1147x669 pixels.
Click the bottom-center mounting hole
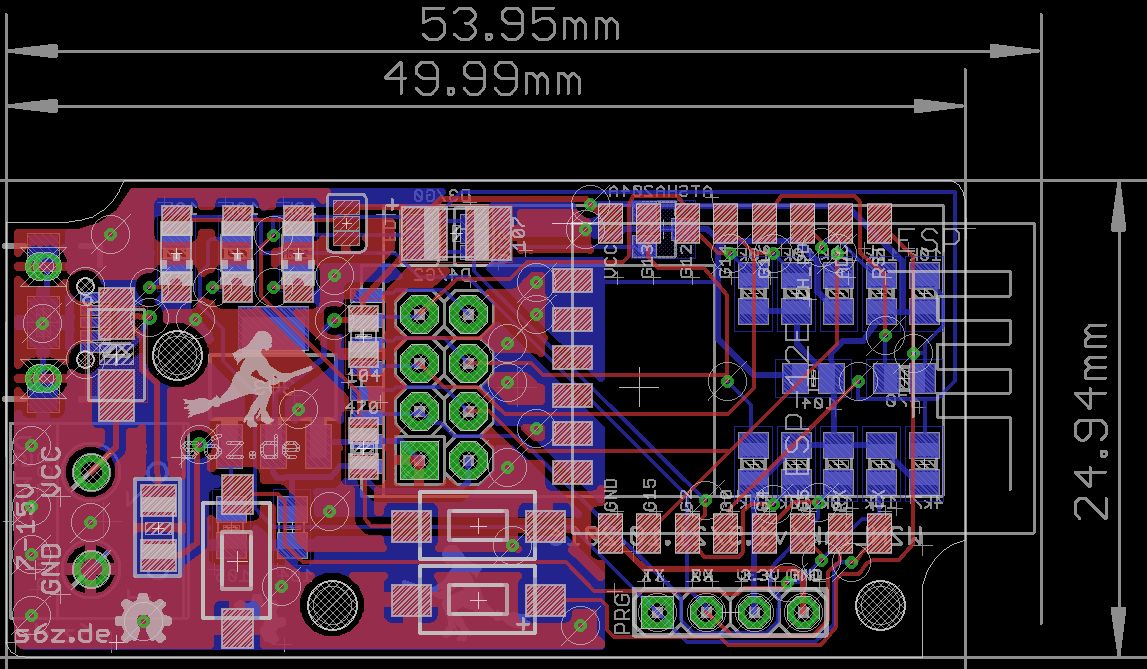point(331,603)
